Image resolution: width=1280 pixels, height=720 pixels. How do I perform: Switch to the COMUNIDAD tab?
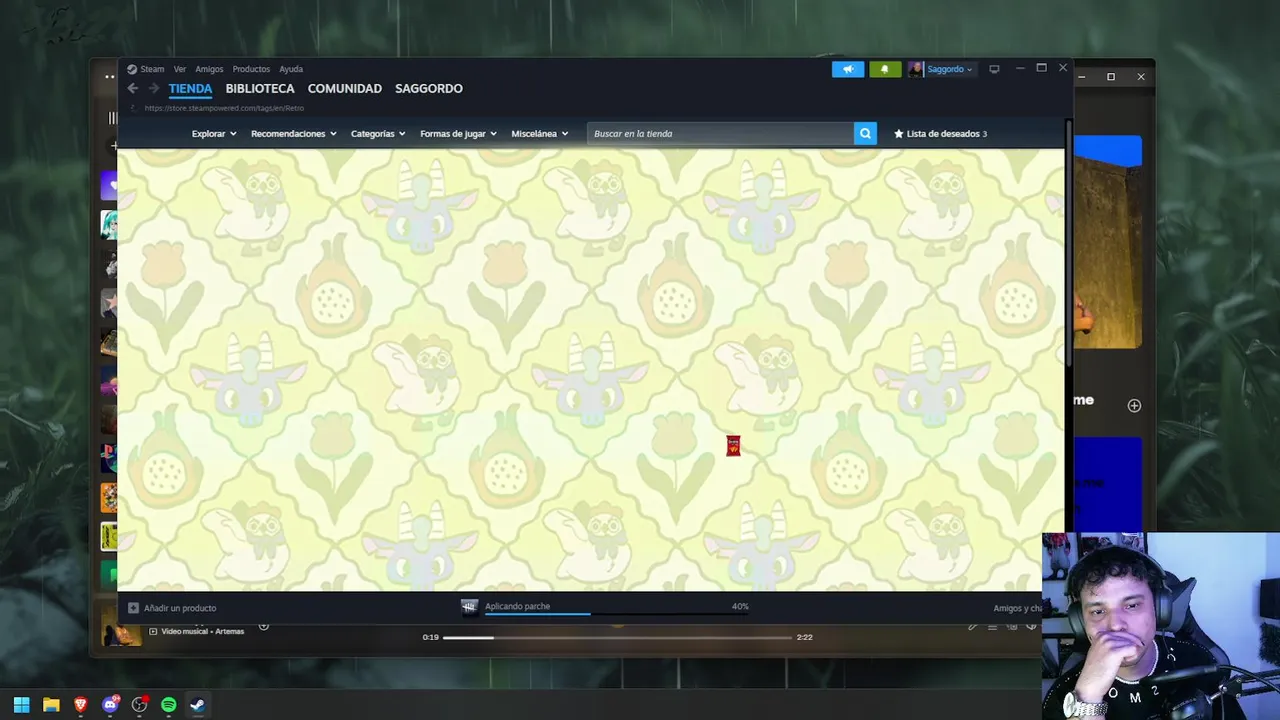click(345, 89)
